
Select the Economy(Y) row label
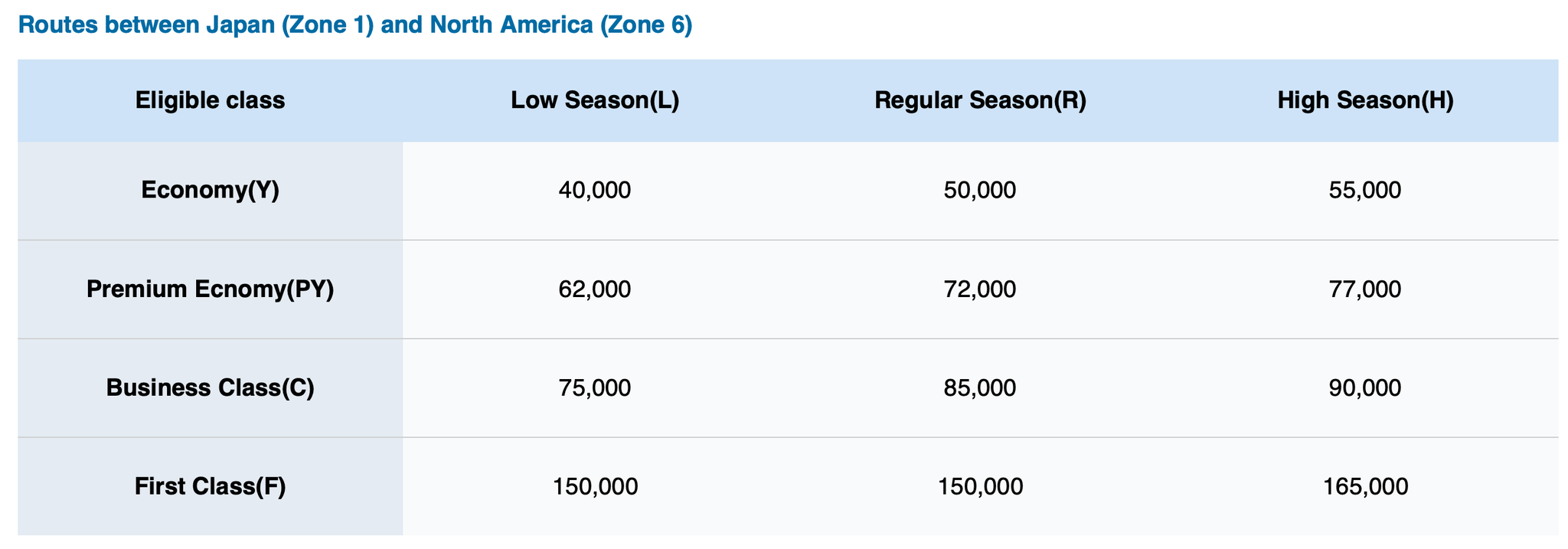point(211,190)
